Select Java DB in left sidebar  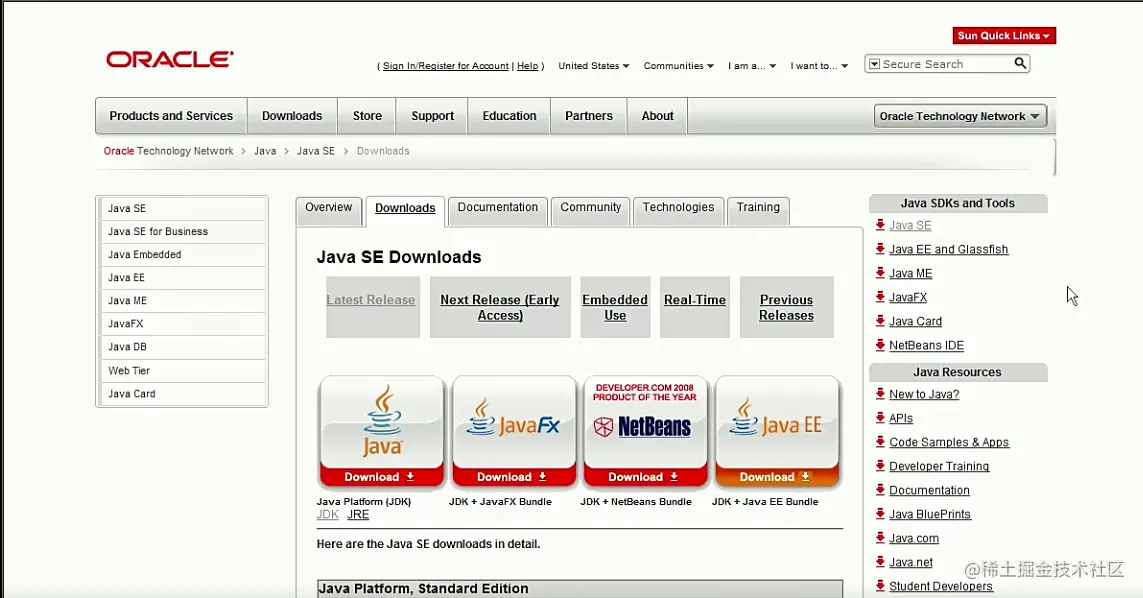182,346
